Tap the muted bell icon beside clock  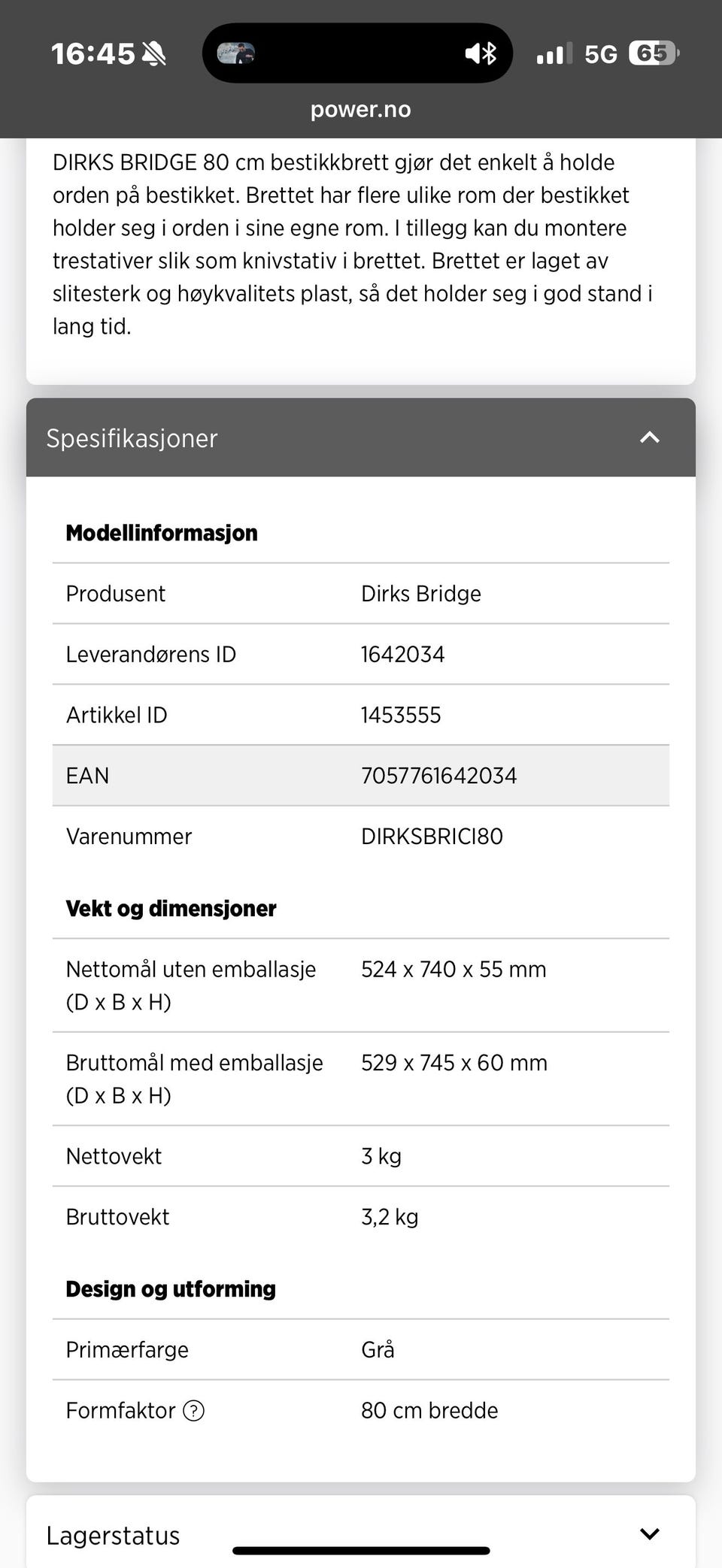[154, 53]
